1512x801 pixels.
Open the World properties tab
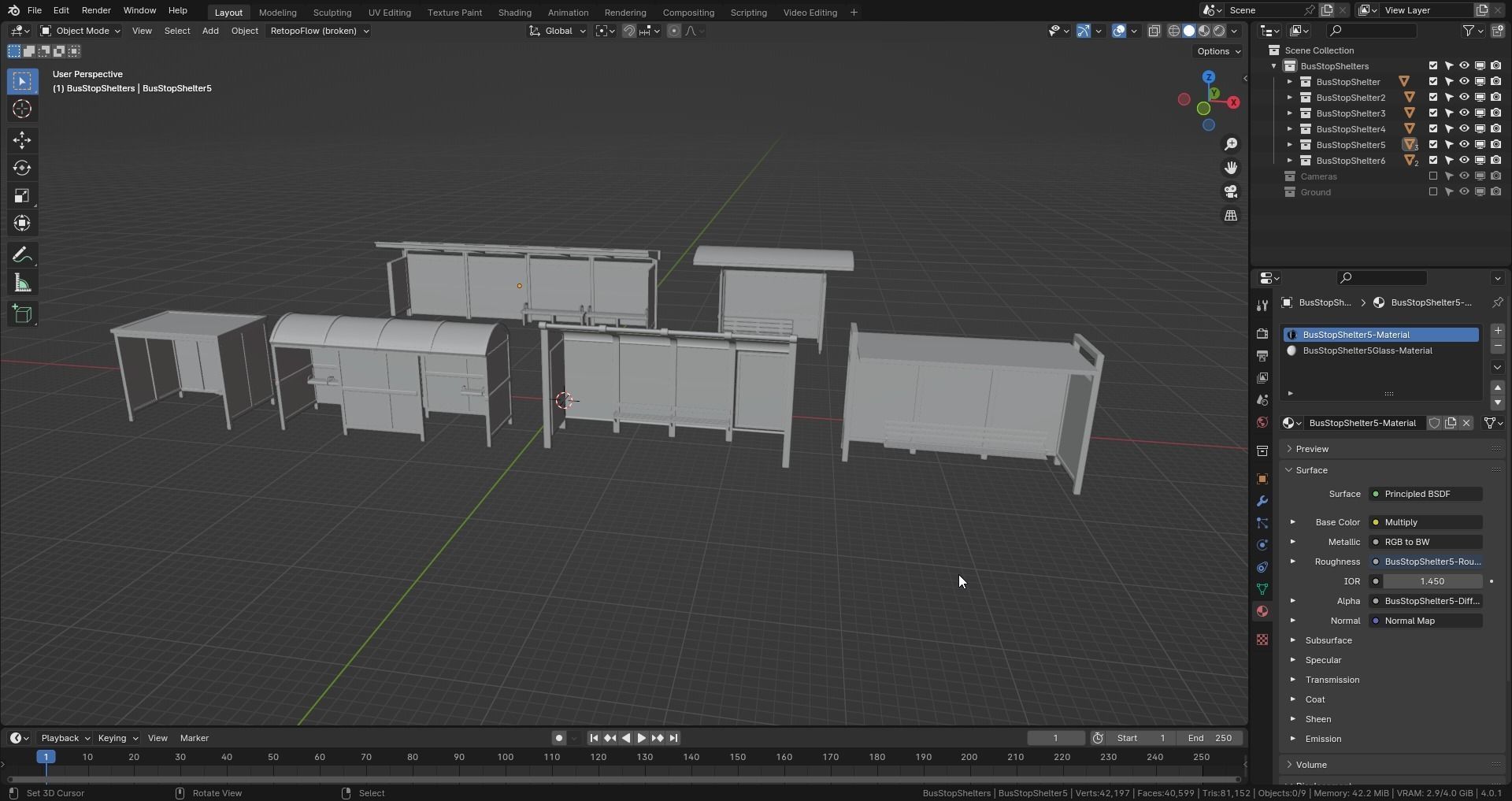click(x=1262, y=422)
